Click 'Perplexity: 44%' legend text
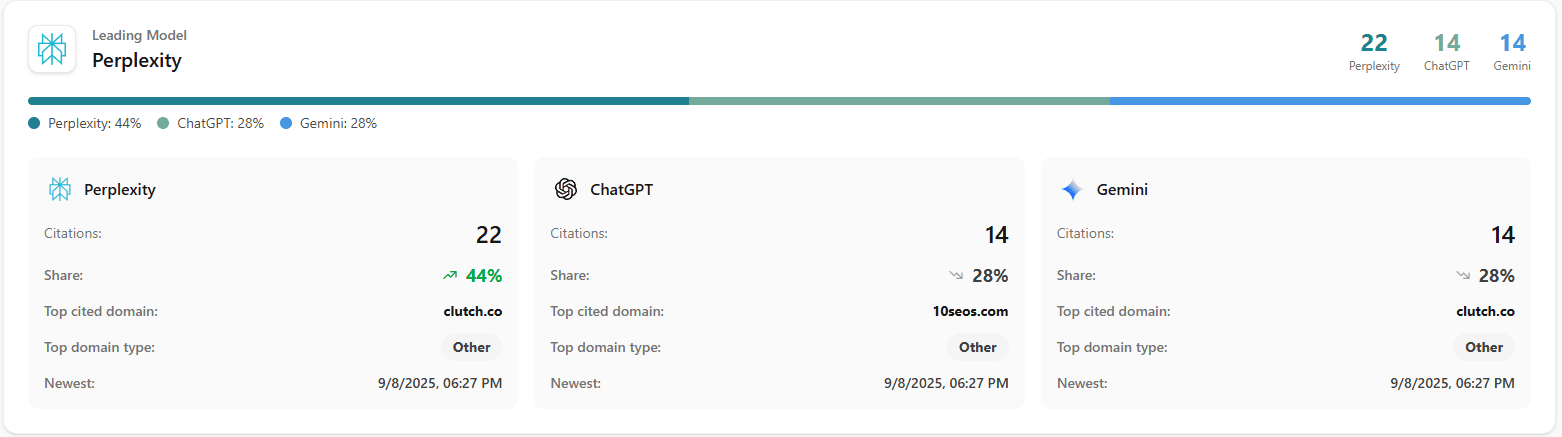The height and width of the screenshot is (437, 1562). pyautogui.click(x=95, y=124)
